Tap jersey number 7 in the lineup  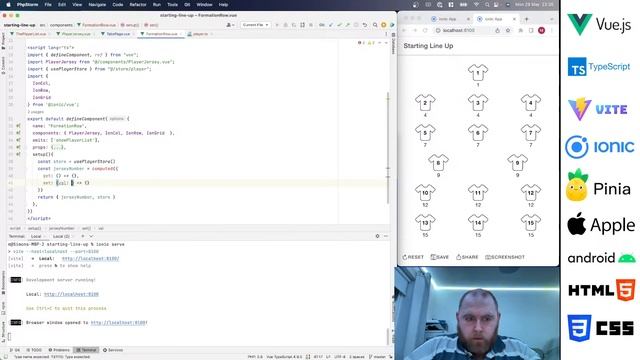pyautogui.click(x=531, y=133)
